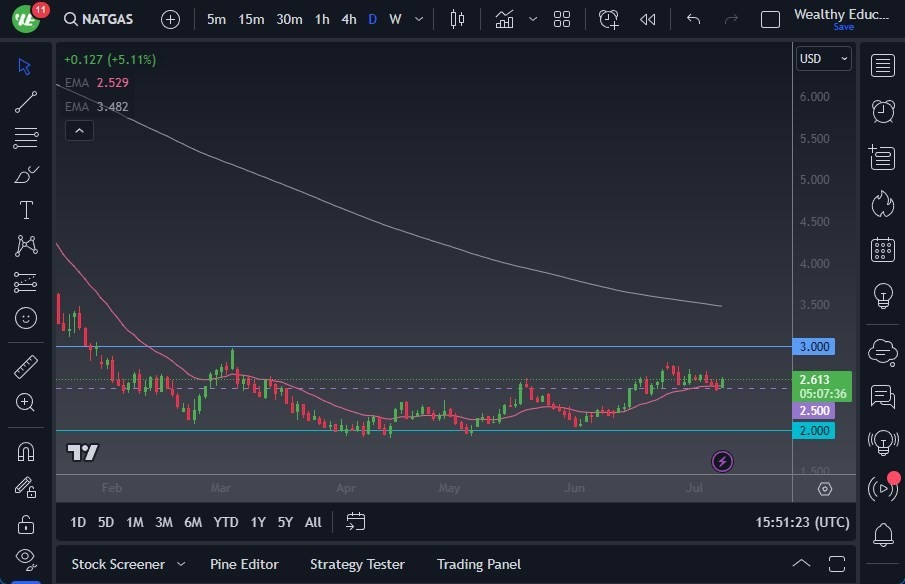The image size is (905, 584).
Task: Click the purple lightning event marker
Action: click(722, 461)
